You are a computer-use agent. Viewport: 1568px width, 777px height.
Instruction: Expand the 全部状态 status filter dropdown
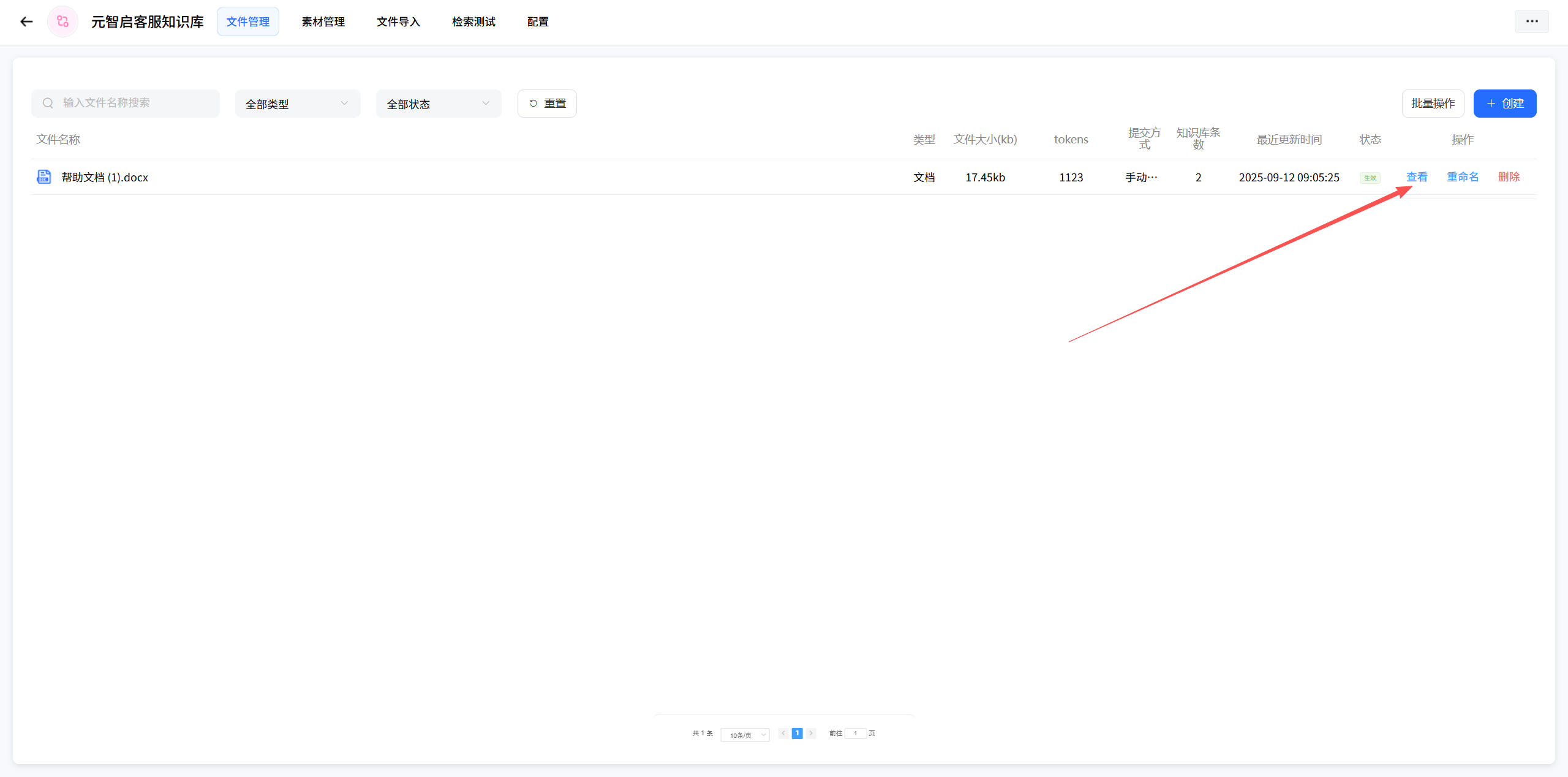(439, 104)
